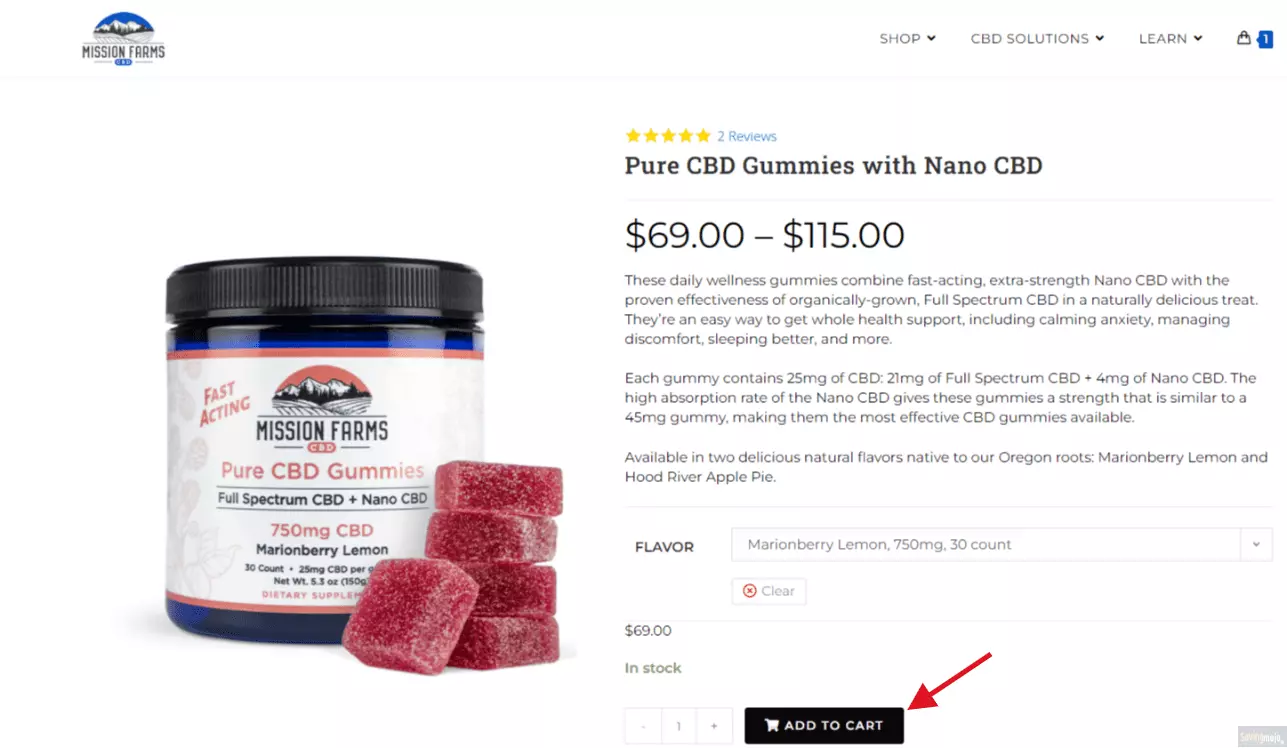Click the quantity number input field
This screenshot has height=748, width=1287.
679,726
